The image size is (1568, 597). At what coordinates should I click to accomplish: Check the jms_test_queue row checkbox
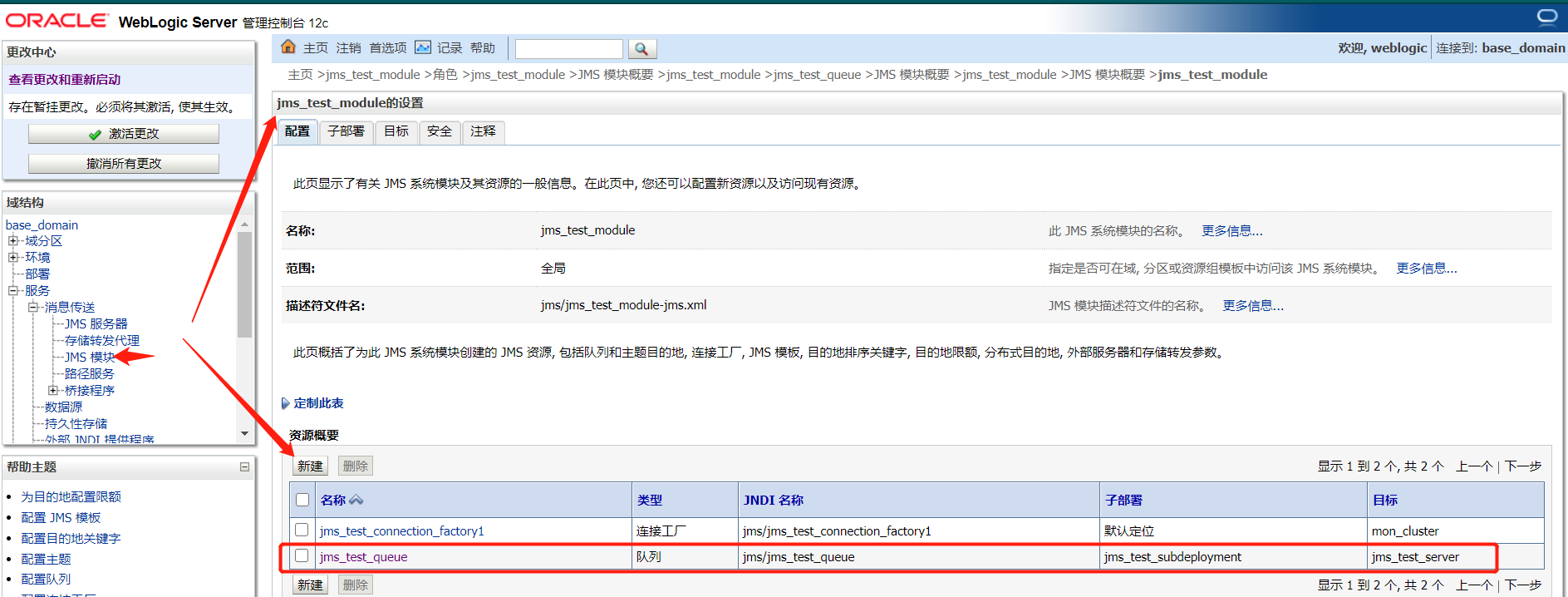pyautogui.click(x=302, y=555)
